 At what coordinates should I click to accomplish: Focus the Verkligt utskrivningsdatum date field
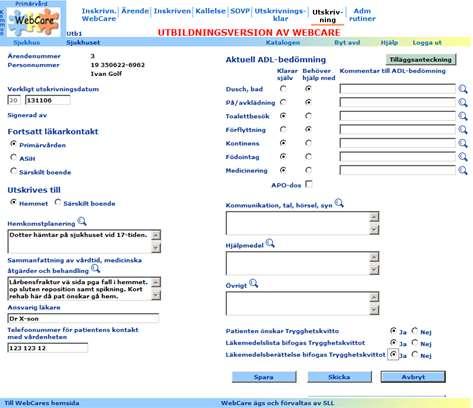tap(48, 100)
